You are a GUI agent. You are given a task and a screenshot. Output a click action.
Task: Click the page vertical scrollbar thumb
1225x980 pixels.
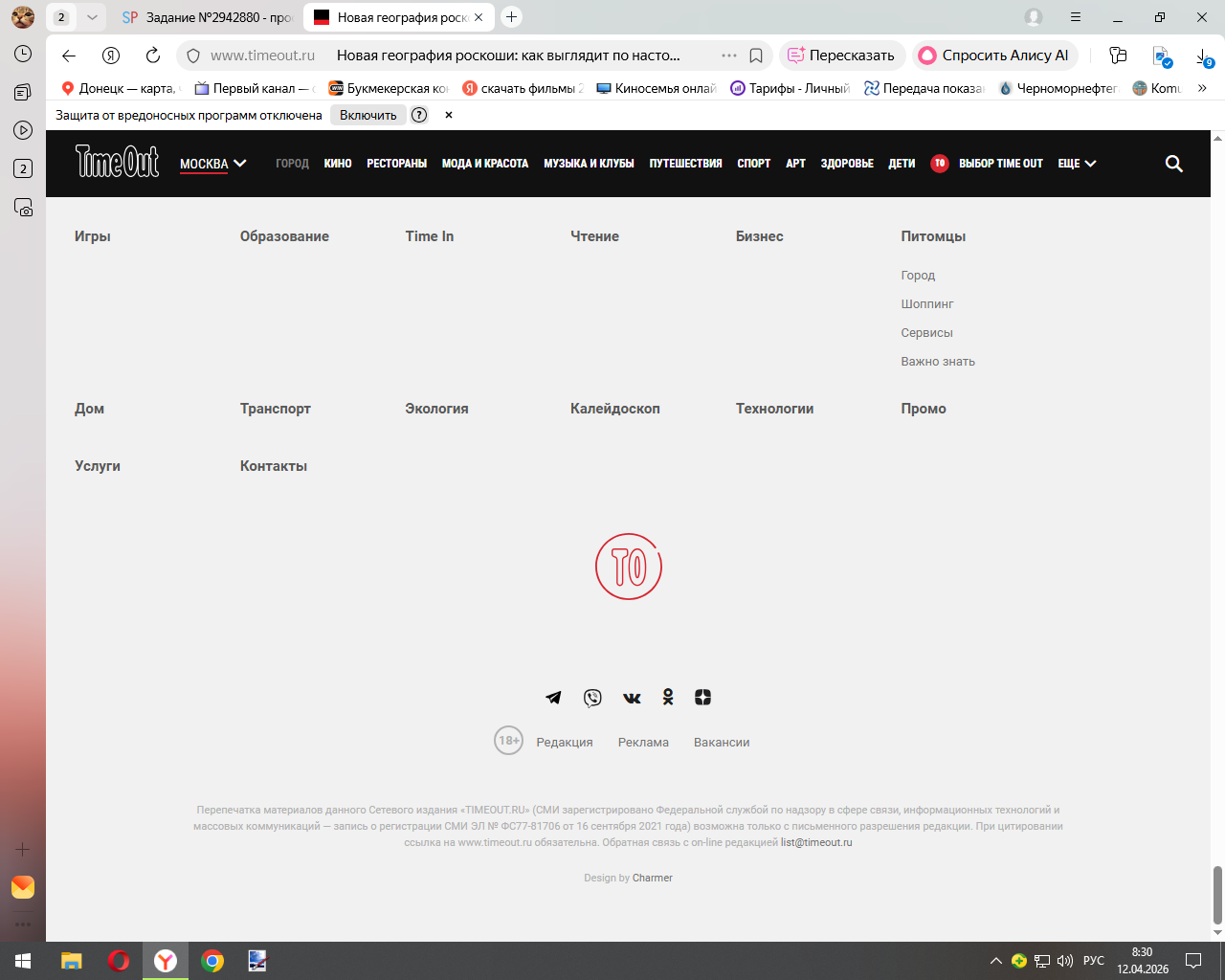pos(1217,895)
